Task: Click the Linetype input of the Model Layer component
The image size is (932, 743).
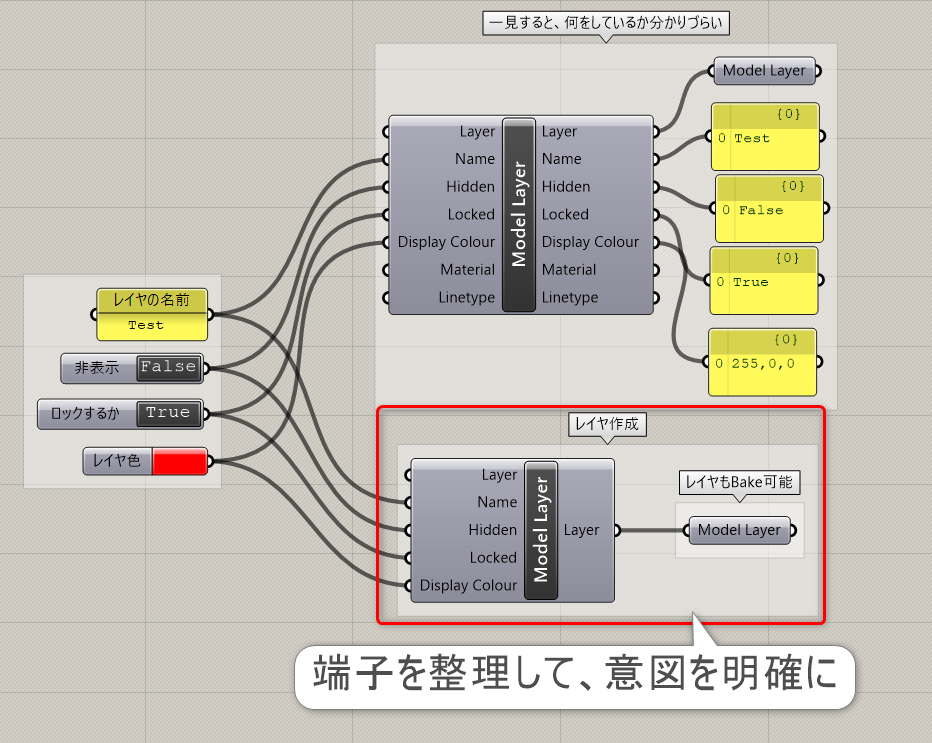Action: click(x=467, y=297)
